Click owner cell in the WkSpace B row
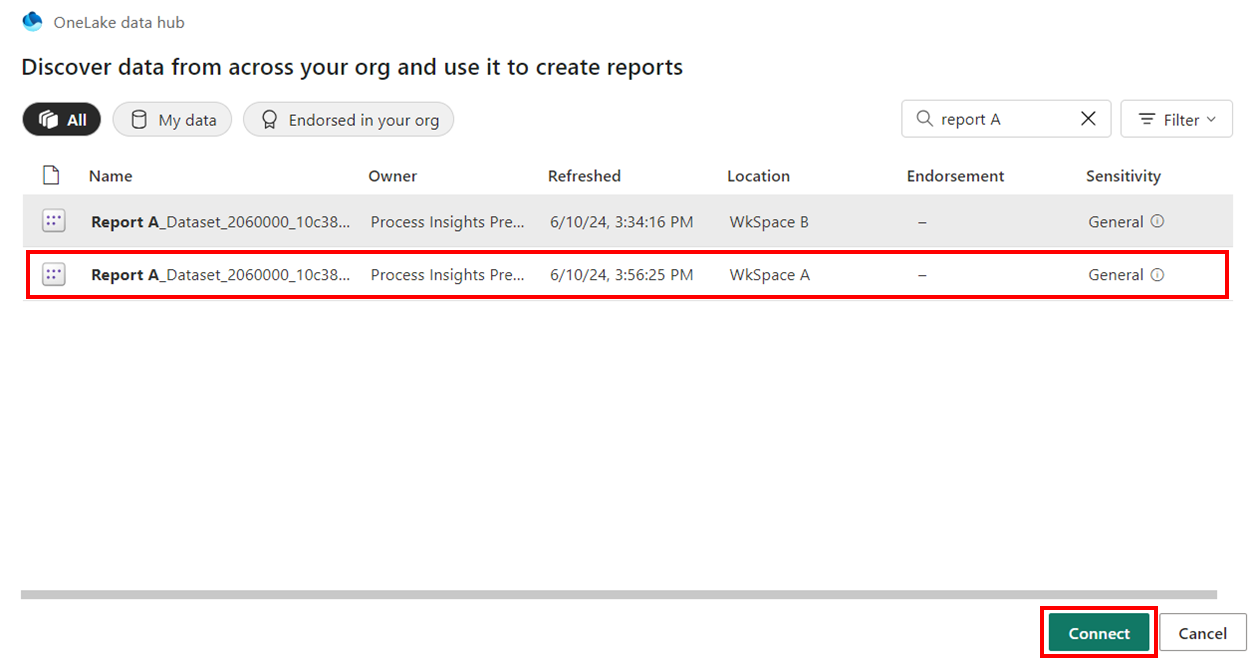 (x=448, y=222)
